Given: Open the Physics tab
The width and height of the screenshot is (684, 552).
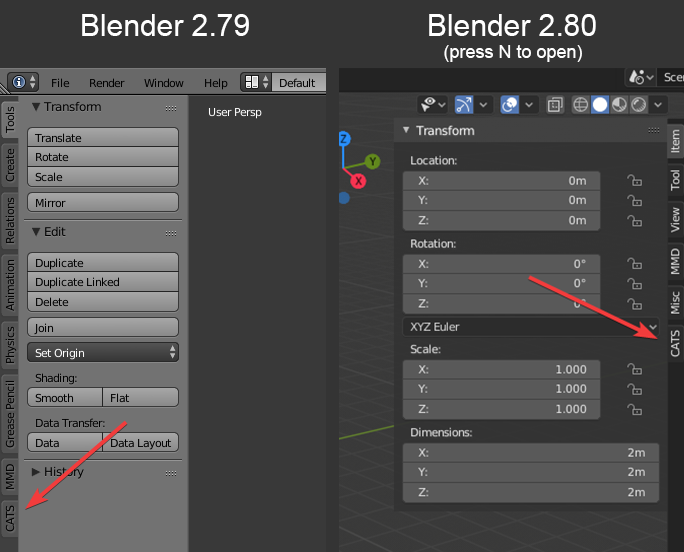Looking at the screenshot, I should tap(10, 345).
